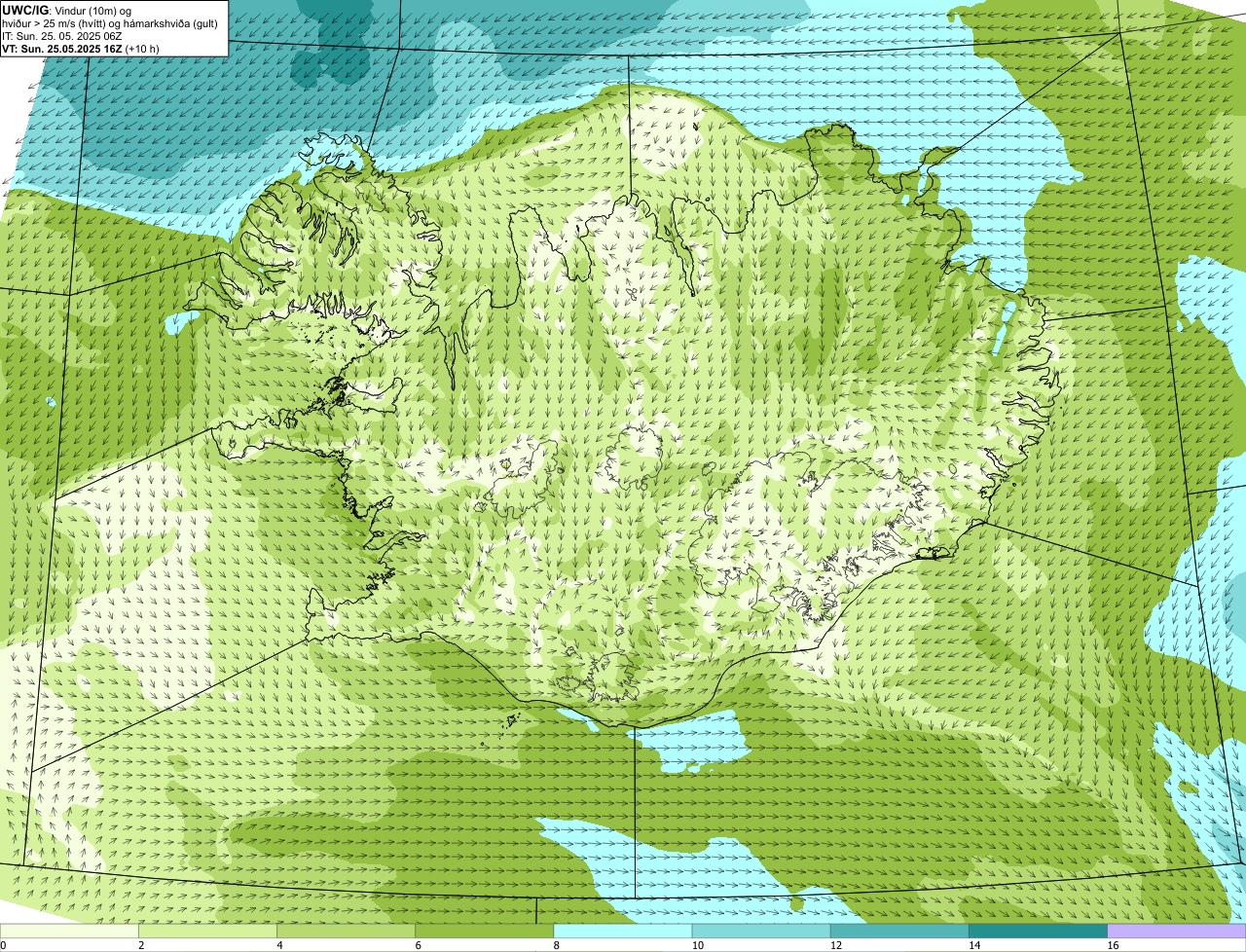
Task: Click the scale label '4'
Action: [279, 945]
